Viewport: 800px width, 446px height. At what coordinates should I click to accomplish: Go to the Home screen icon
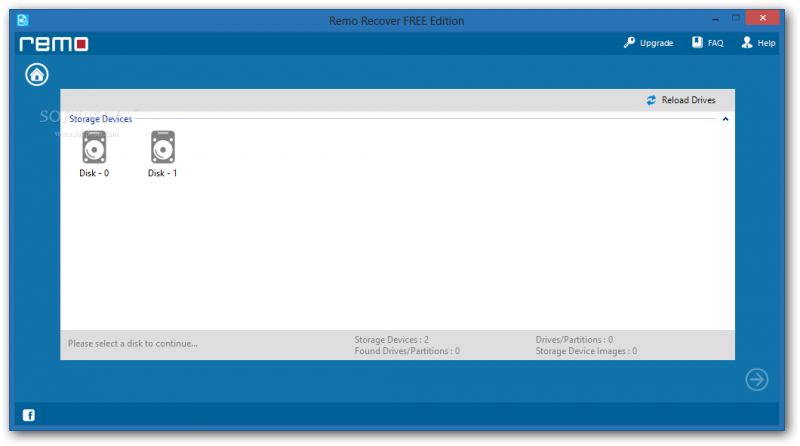(x=37, y=75)
